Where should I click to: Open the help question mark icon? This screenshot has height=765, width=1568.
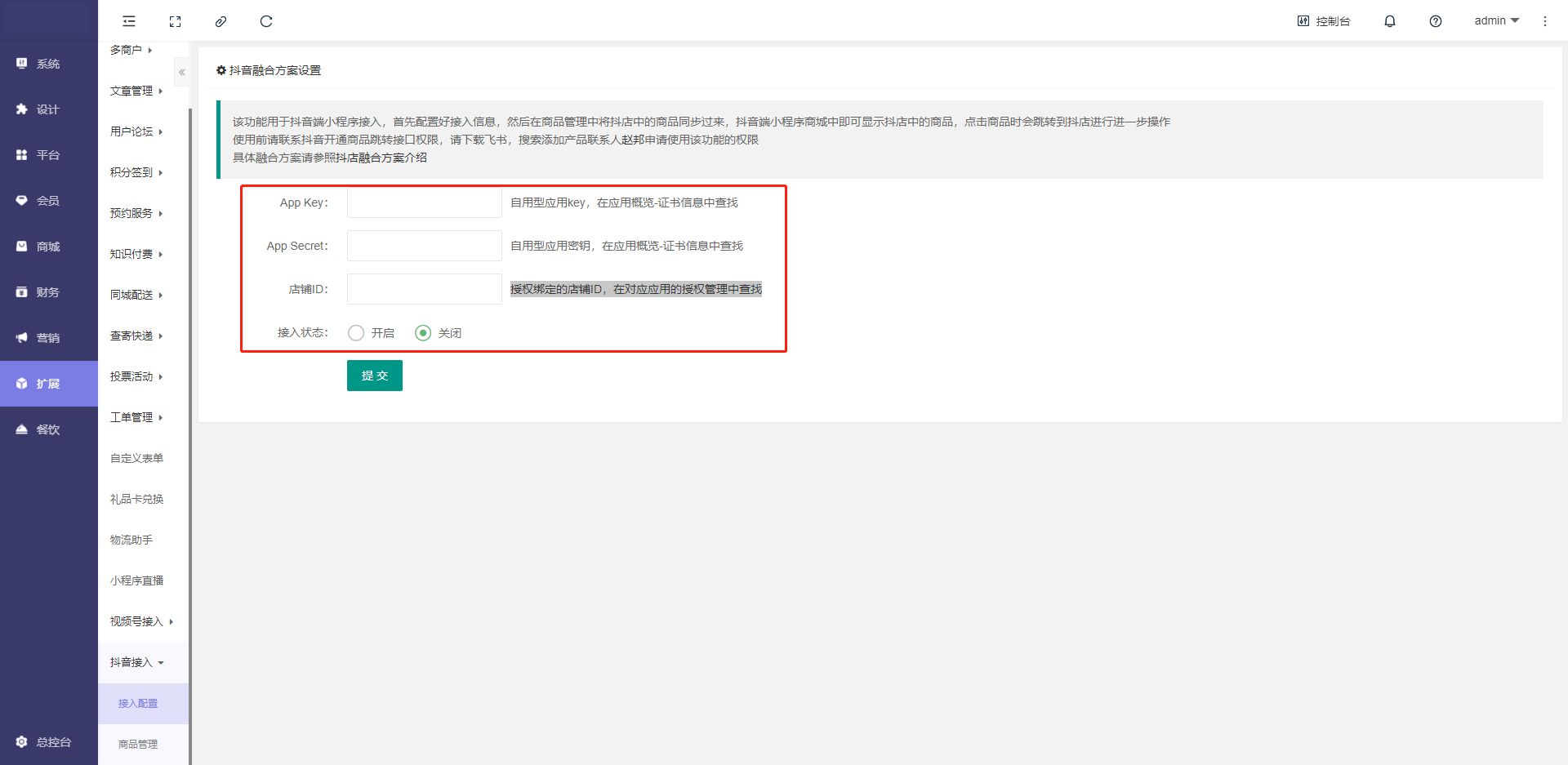point(1435,21)
